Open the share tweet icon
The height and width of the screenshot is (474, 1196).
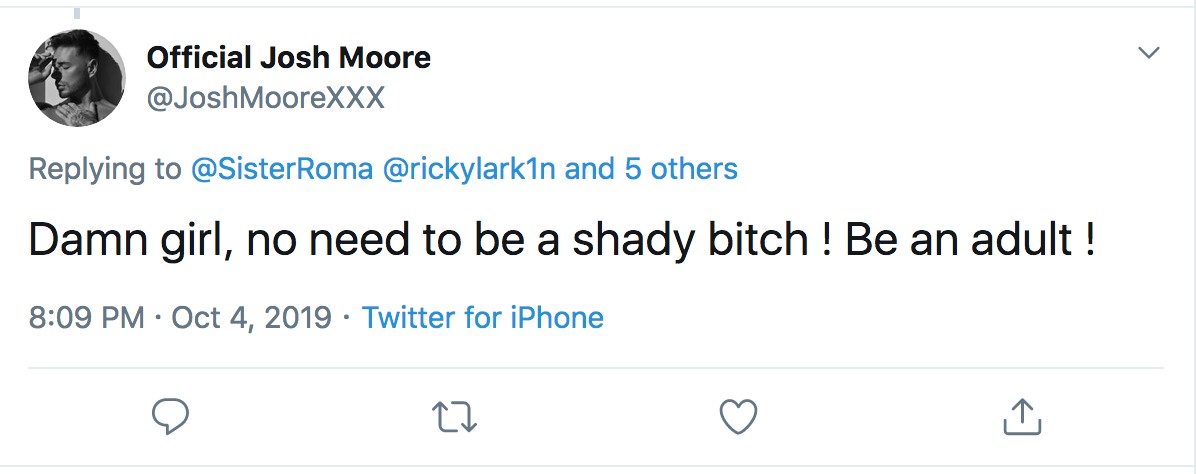pos(1022,417)
